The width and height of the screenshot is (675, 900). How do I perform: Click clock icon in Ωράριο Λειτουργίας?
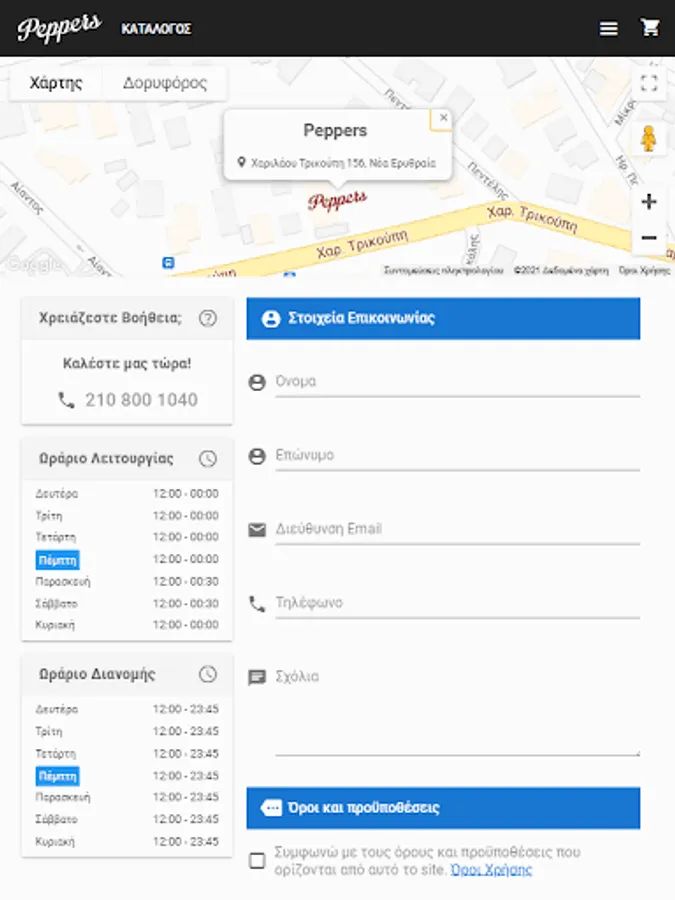click(208, 459)
